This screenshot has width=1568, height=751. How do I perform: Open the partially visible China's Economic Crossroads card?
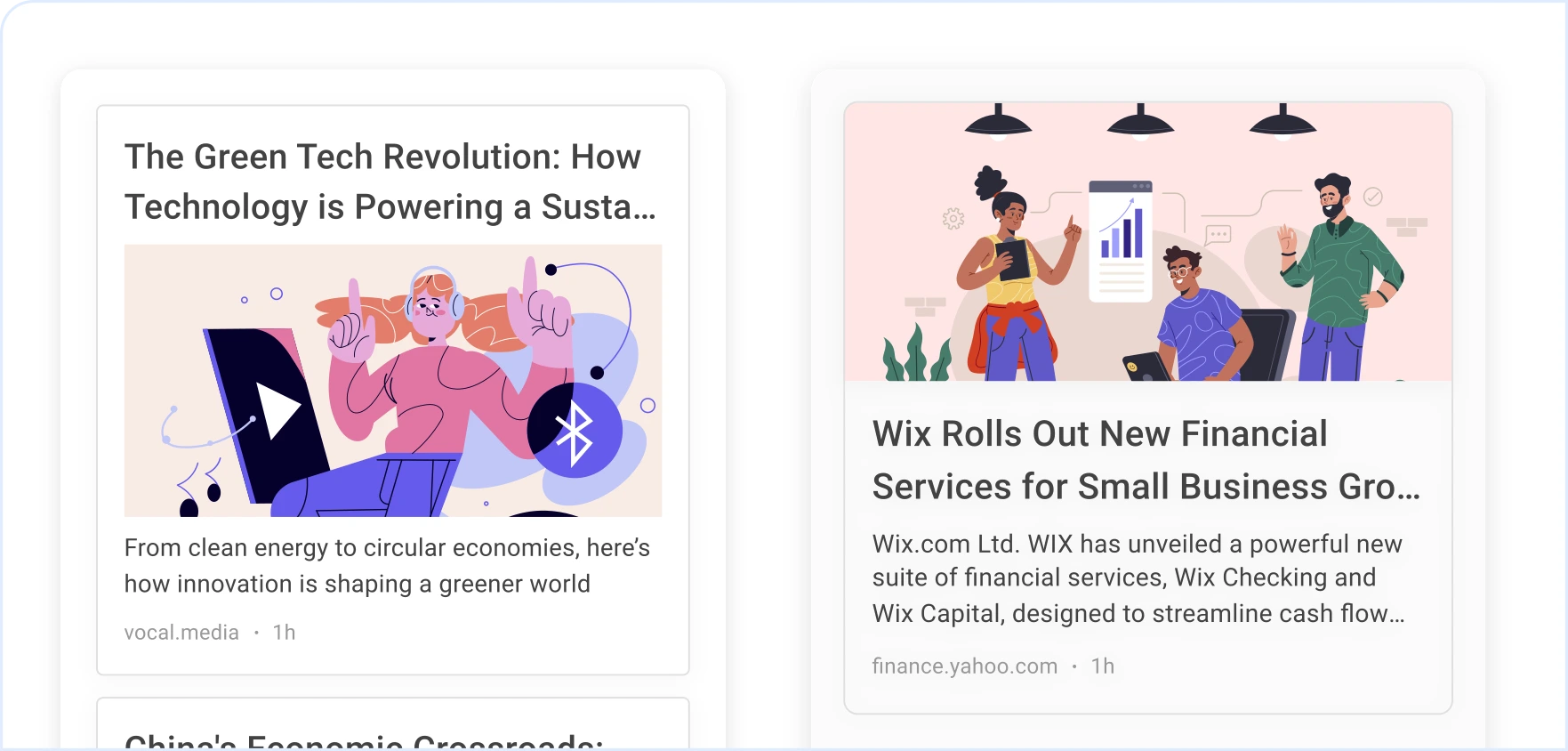[392, 731]
